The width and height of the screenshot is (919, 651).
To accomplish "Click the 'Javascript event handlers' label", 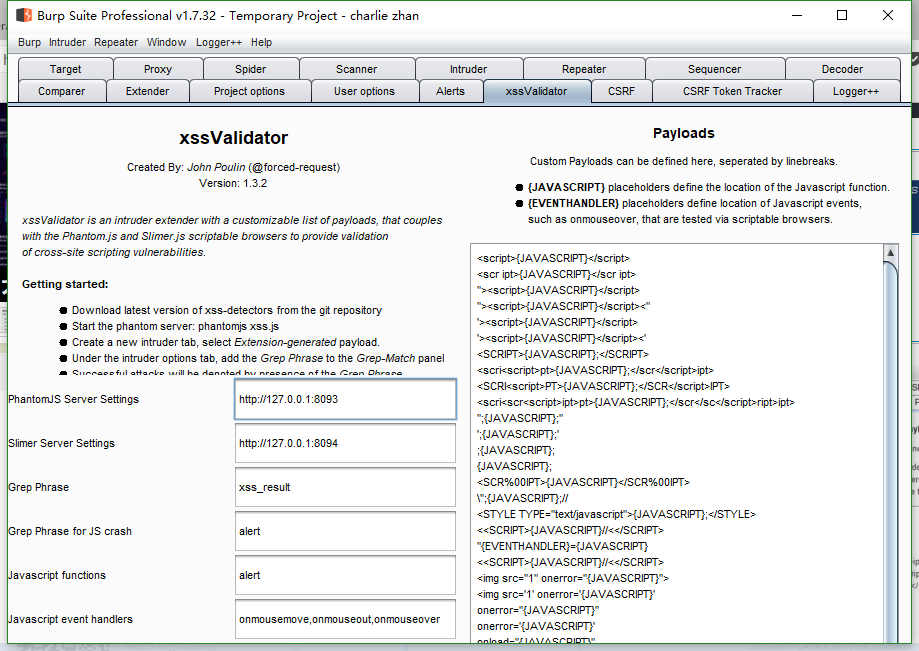I will pyautogui.click(x=70, y=619).
